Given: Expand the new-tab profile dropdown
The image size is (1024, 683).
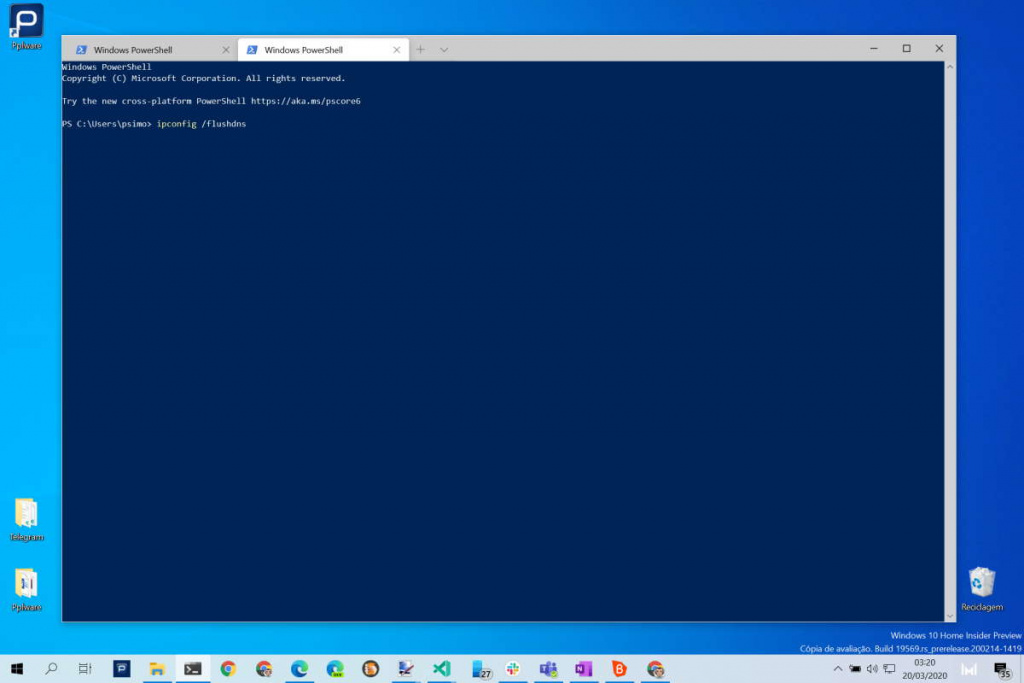Looking at the screenshot, I should coord(444,50).
